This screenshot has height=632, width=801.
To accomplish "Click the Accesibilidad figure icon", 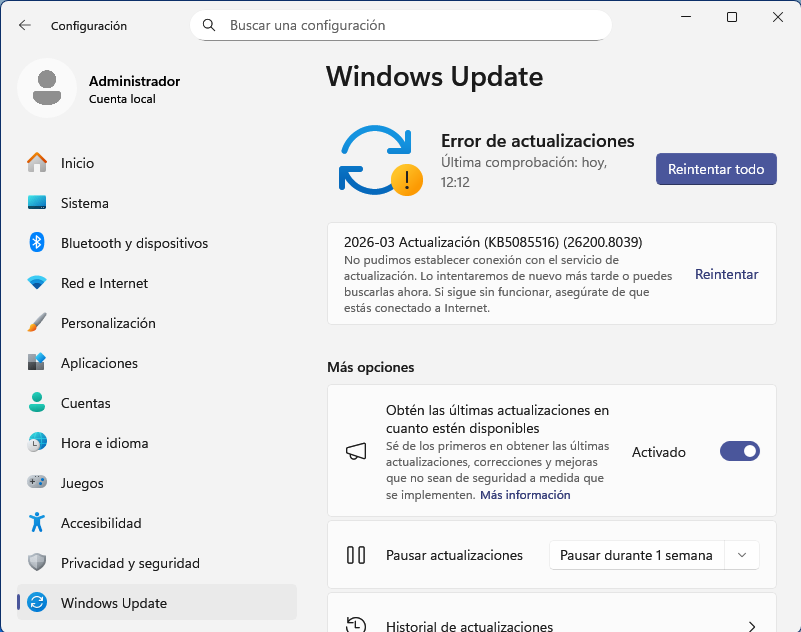I will coord(37,523).
